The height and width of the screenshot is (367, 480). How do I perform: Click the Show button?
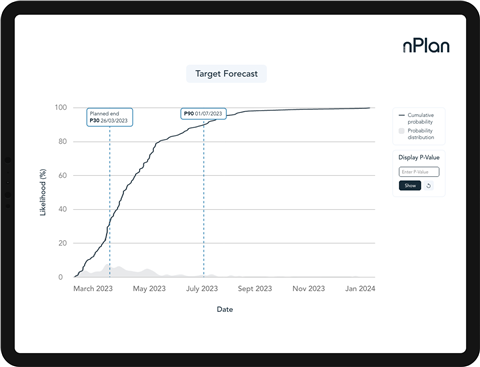point(410,186)
